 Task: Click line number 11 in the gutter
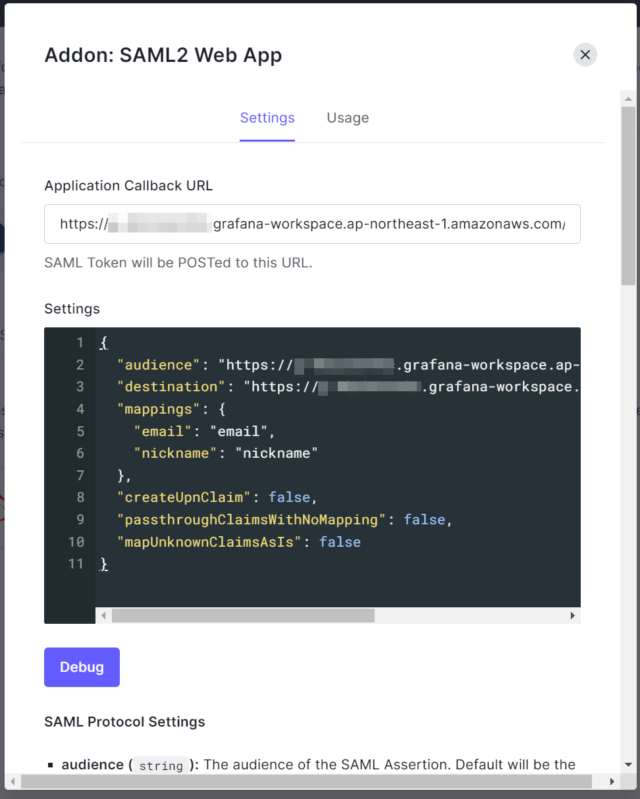click(x=76, y=564)
